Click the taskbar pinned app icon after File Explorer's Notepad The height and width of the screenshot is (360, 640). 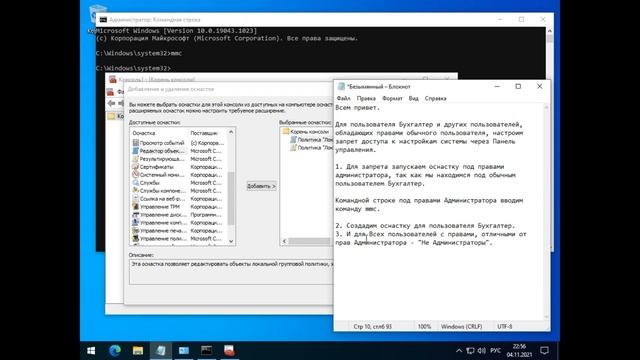183,351
